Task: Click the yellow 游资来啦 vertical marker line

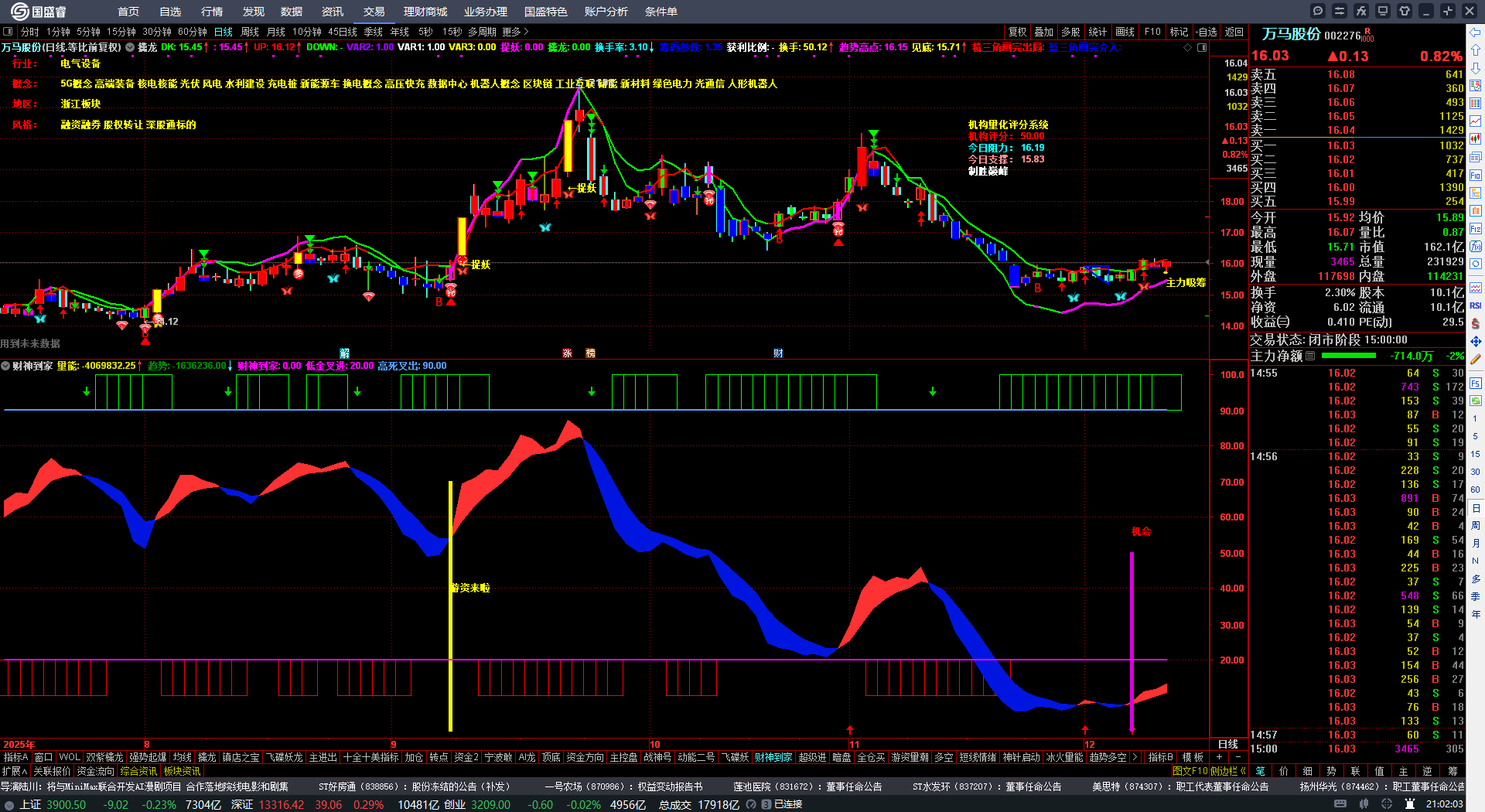Action: click(x=450, y=606)
